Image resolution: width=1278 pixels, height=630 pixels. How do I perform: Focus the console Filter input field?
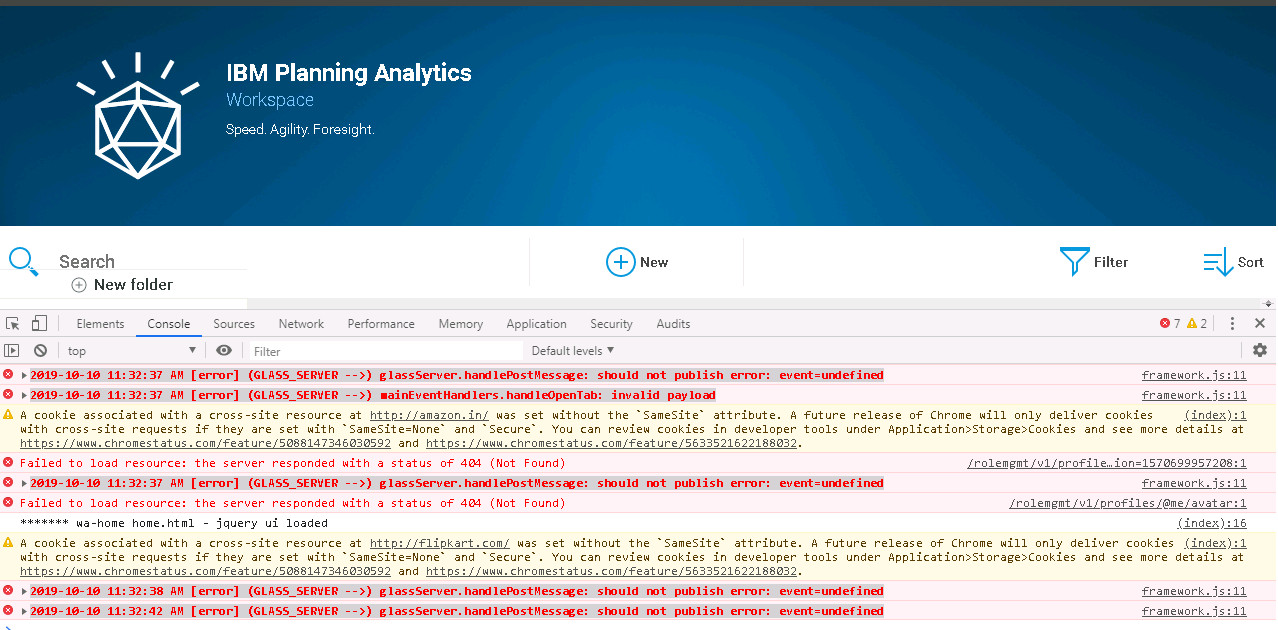click(386, 351)
